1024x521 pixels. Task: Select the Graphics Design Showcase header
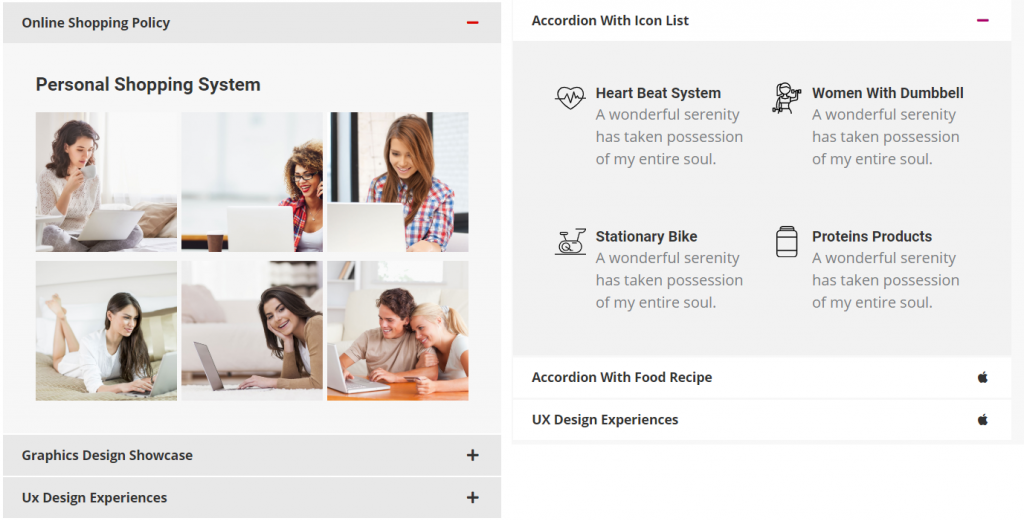pyautogui.click(x=252, y=455)
